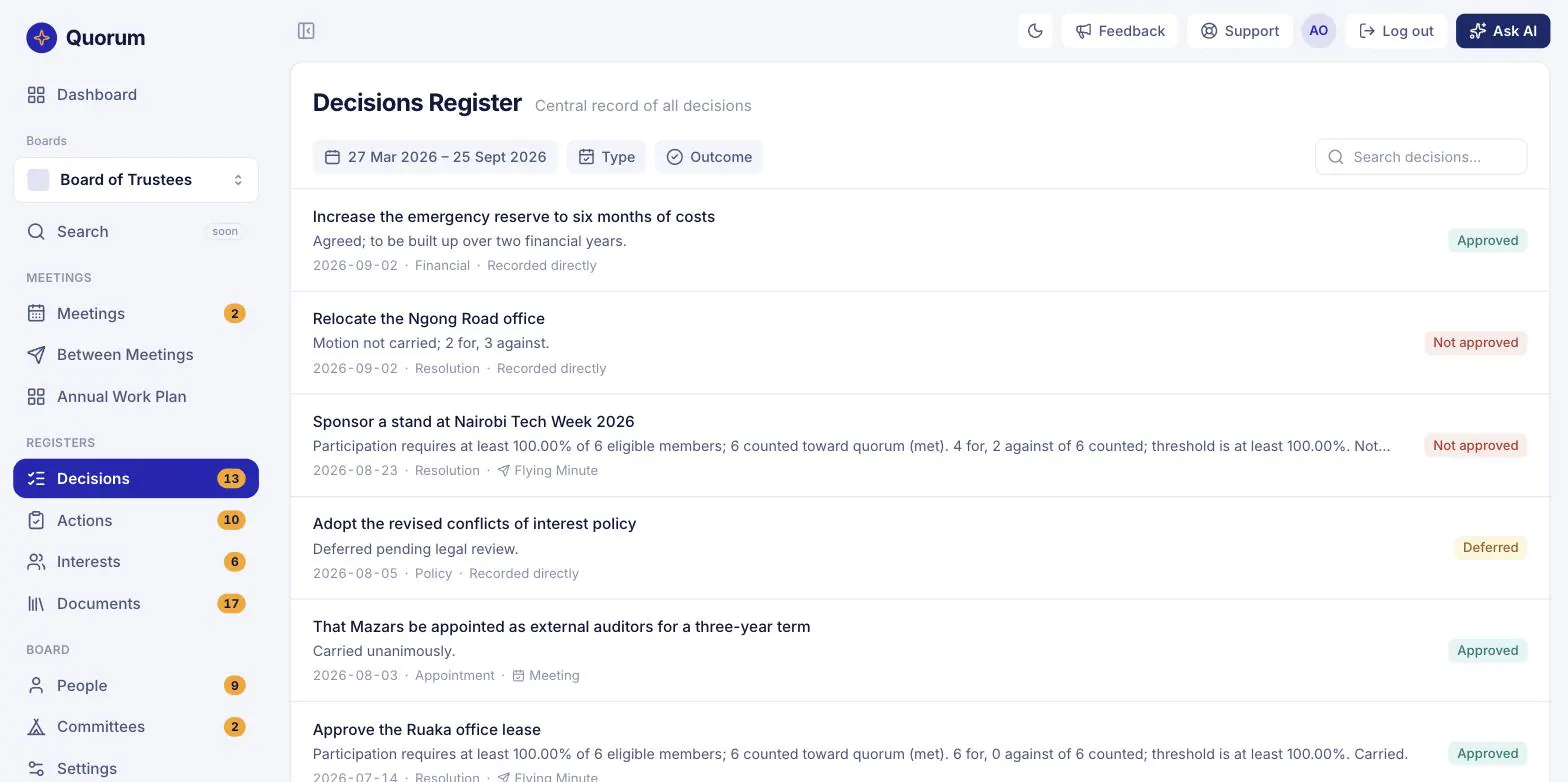
Task: Open 'Approve the Ruaka office lease' decision
Action: (x=920, y=742)
